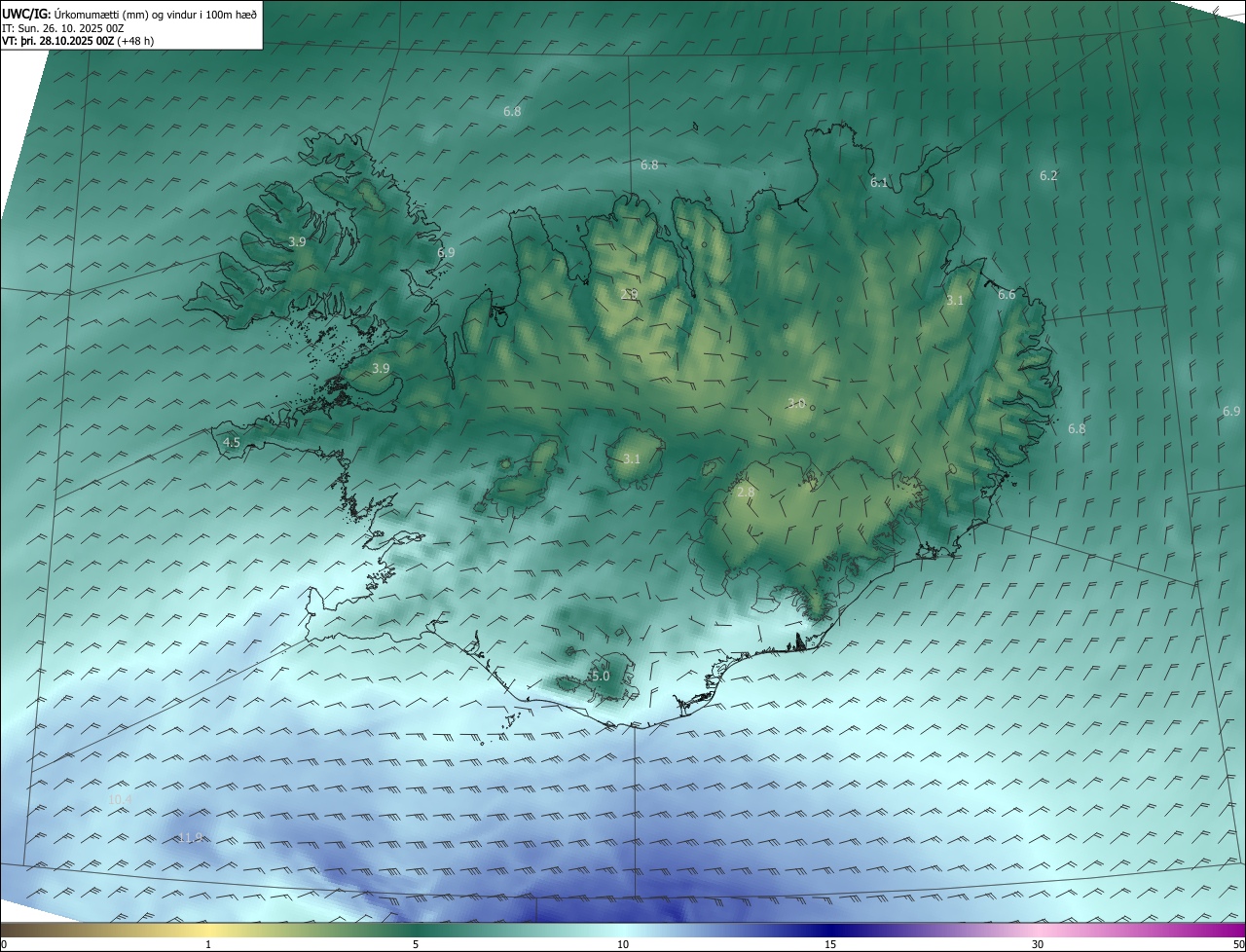Viewport: 1246px width, 952px height.
Task: Click the color scale start label 0
Action: click(4, 944)
